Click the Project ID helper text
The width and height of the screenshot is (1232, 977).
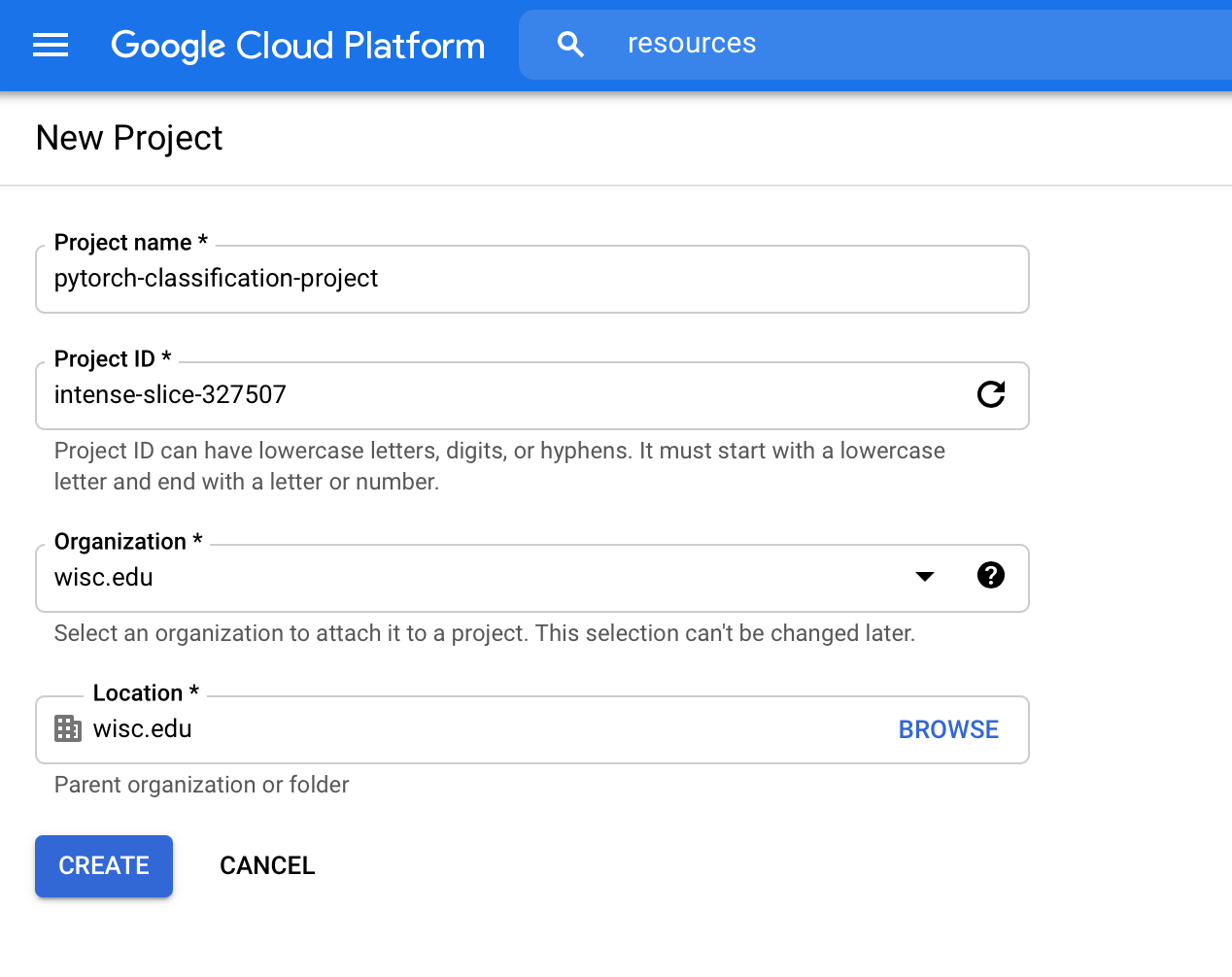[498, 466]
